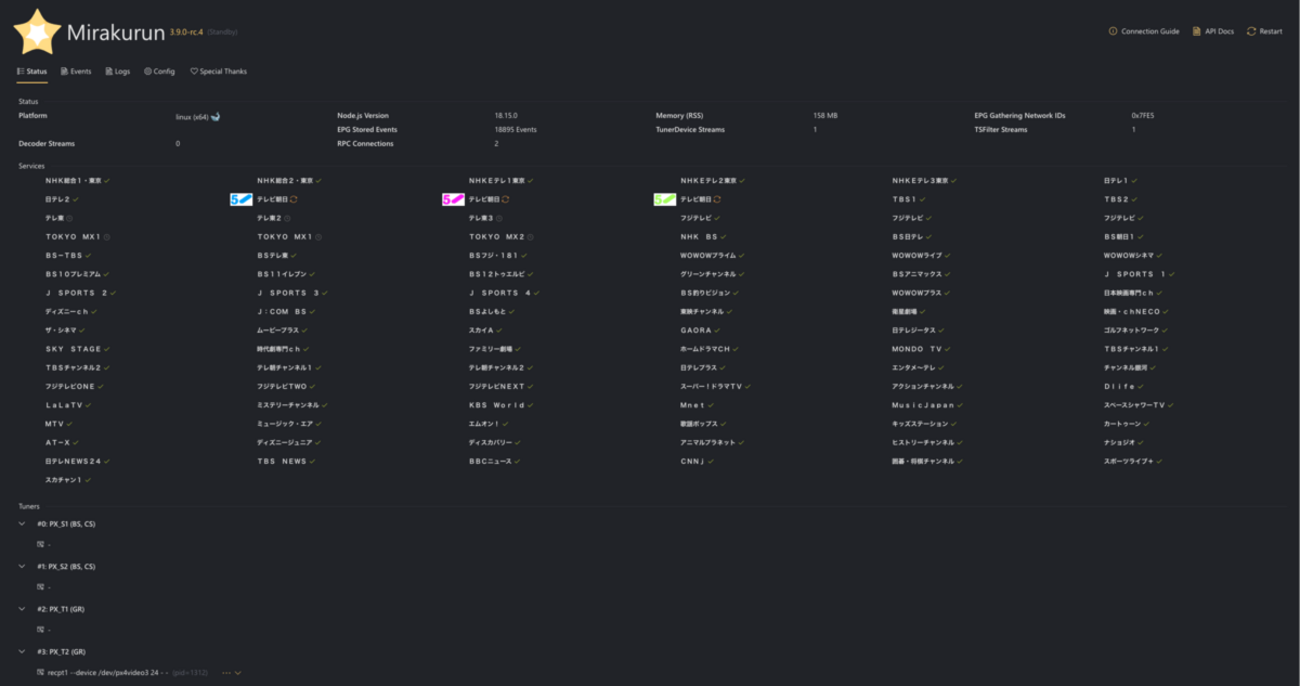Open the Connection Guide
Image resolution: width=1300 pixels, height=686 pixels.
[1144, 32]
